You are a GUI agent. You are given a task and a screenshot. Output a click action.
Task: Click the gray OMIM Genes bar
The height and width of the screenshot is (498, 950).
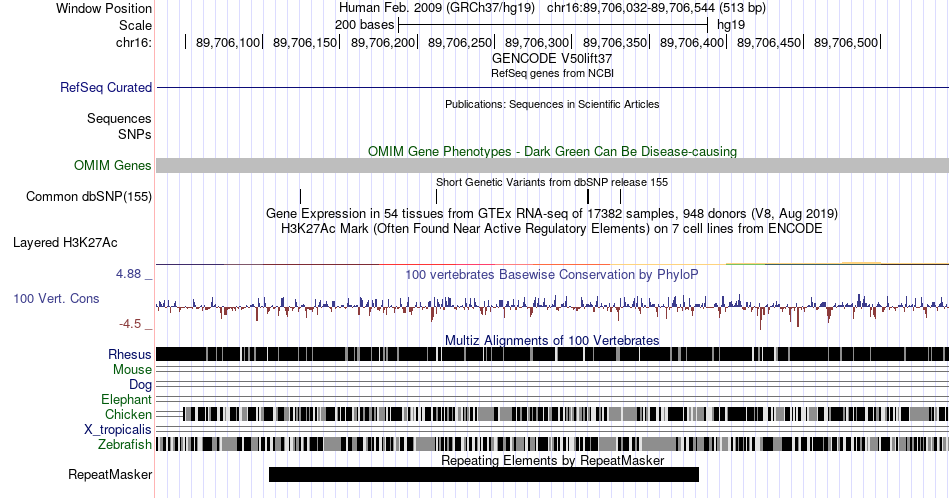[553, 165]
